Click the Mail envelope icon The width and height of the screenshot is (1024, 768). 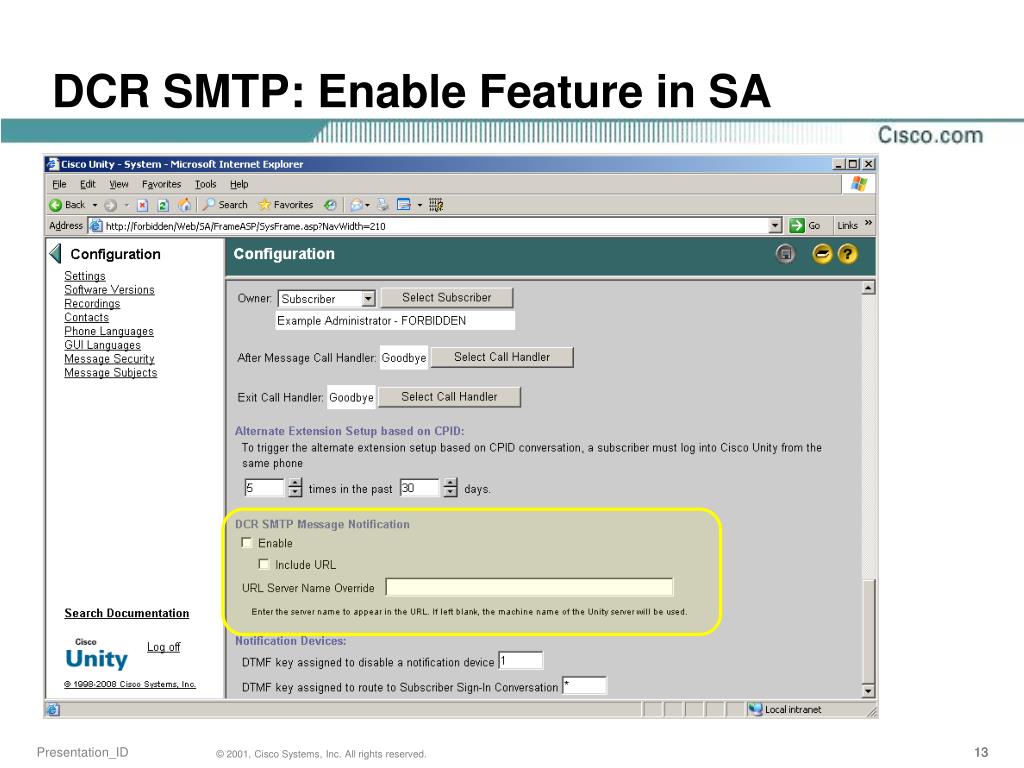tap(356, 205)
